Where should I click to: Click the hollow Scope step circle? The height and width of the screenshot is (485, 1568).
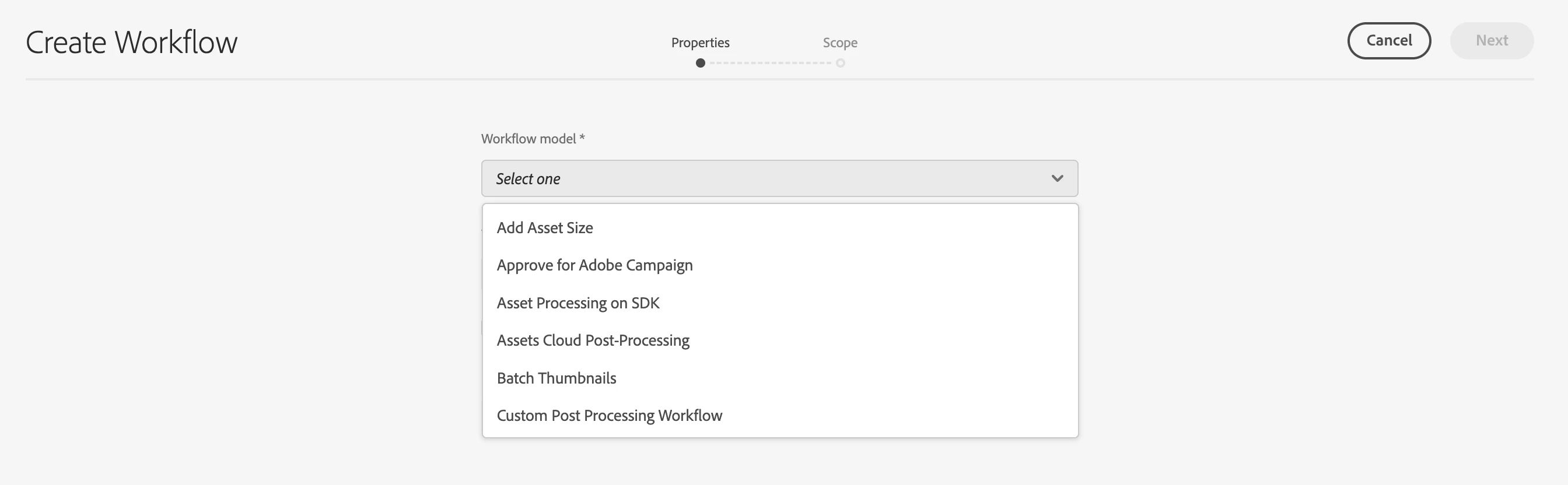(x=840, y=63)
